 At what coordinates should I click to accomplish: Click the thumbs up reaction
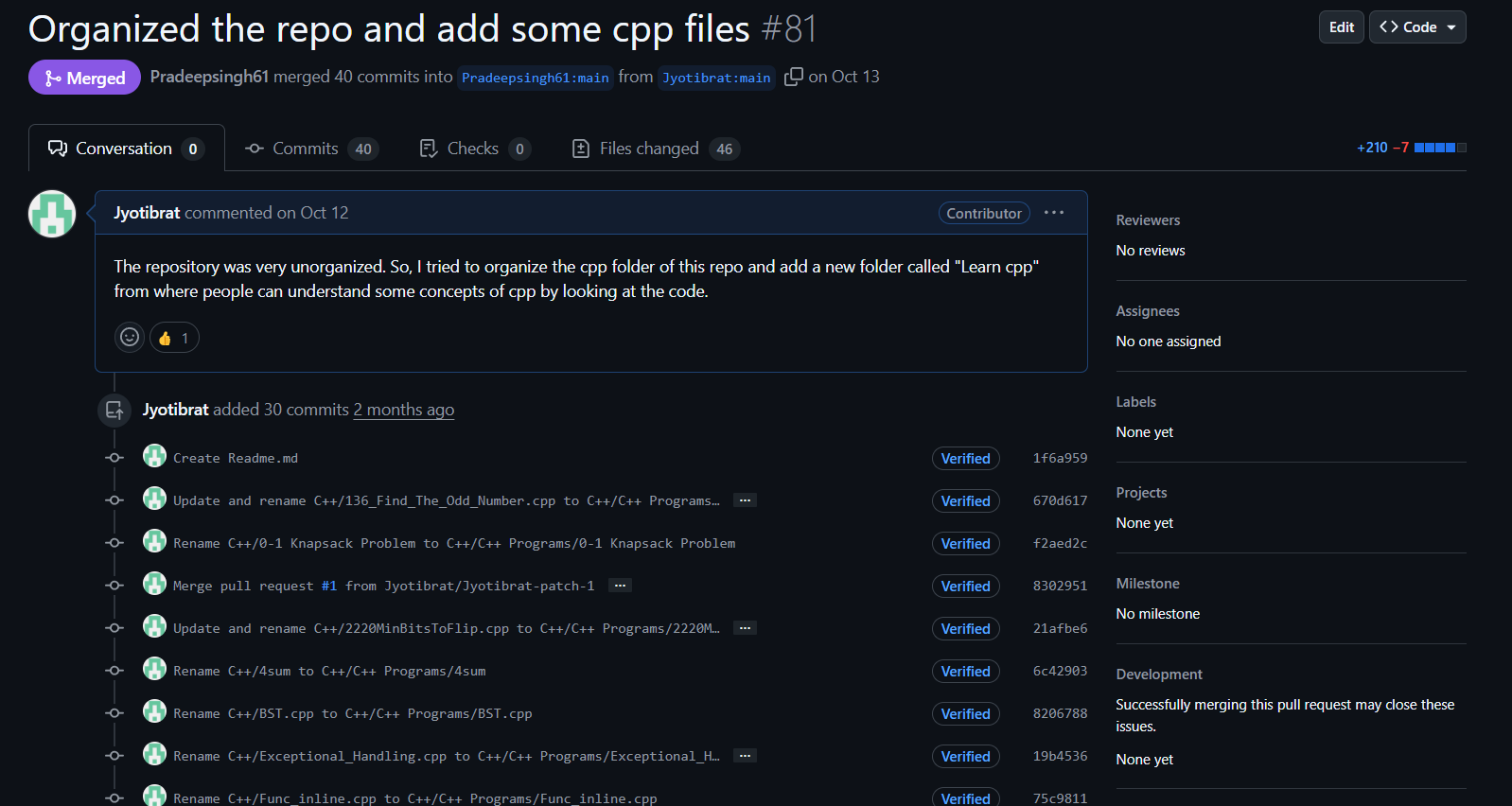tap(174, 338)
